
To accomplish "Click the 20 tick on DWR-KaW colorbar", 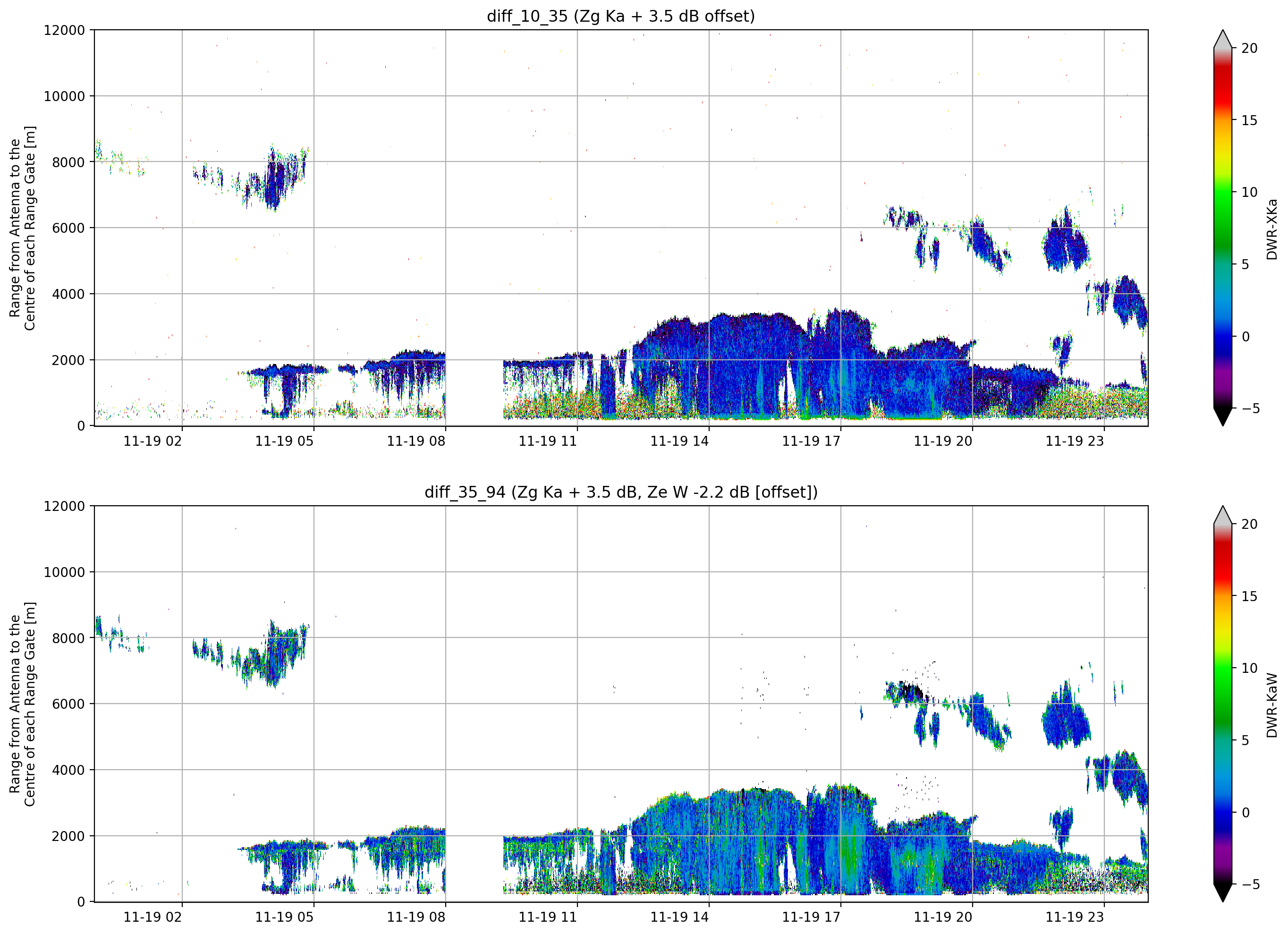I will coord(1249,525).
